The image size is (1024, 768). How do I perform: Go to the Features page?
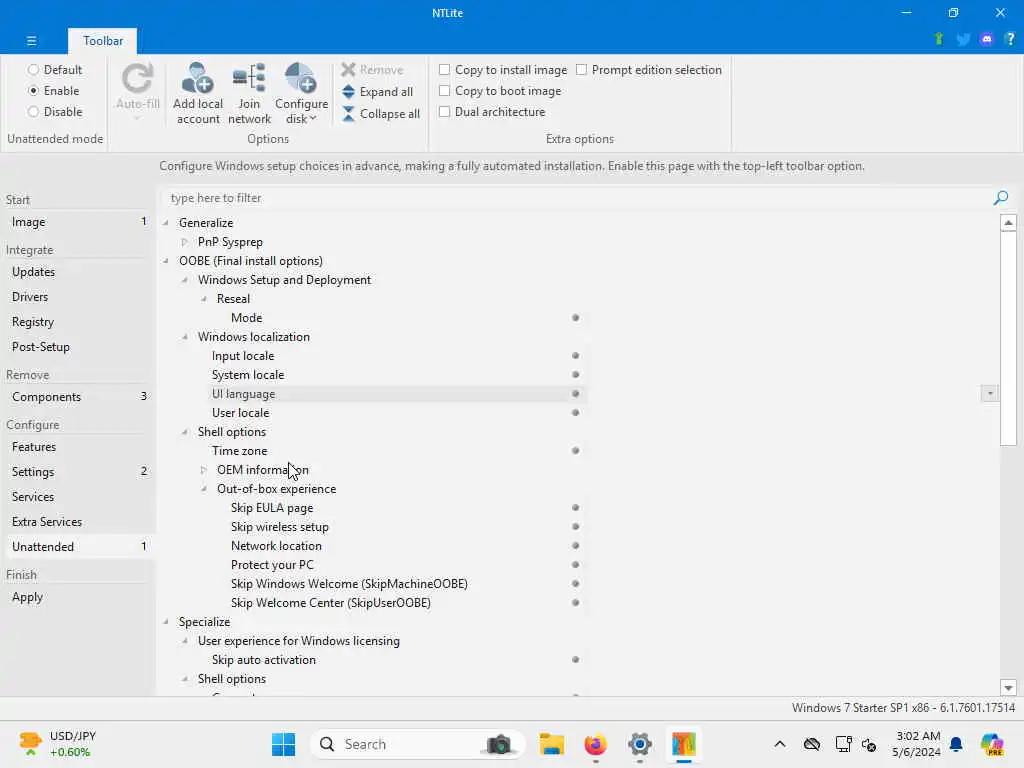click(x=78, y=447)
